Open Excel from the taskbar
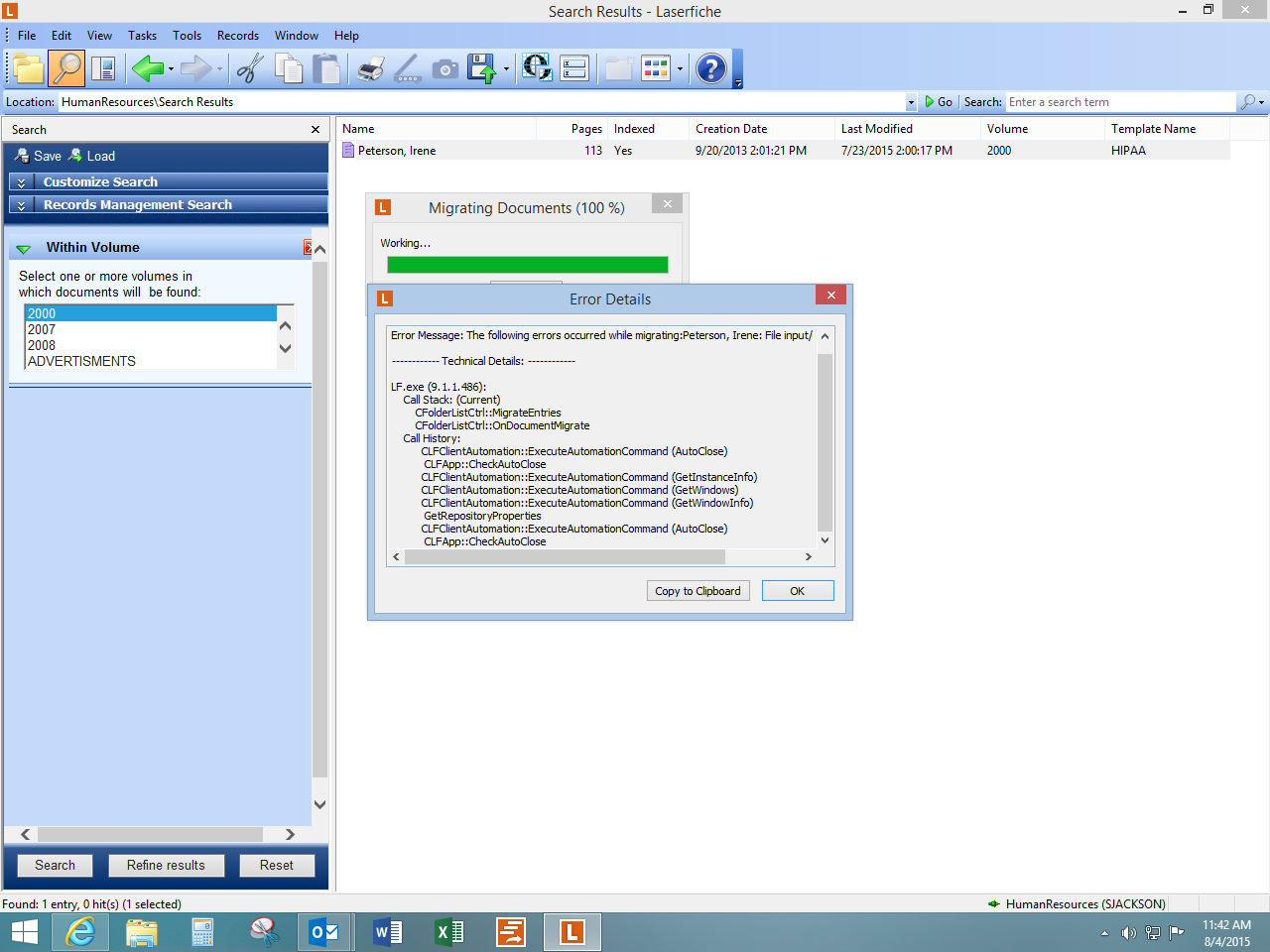 coord(448,932)
